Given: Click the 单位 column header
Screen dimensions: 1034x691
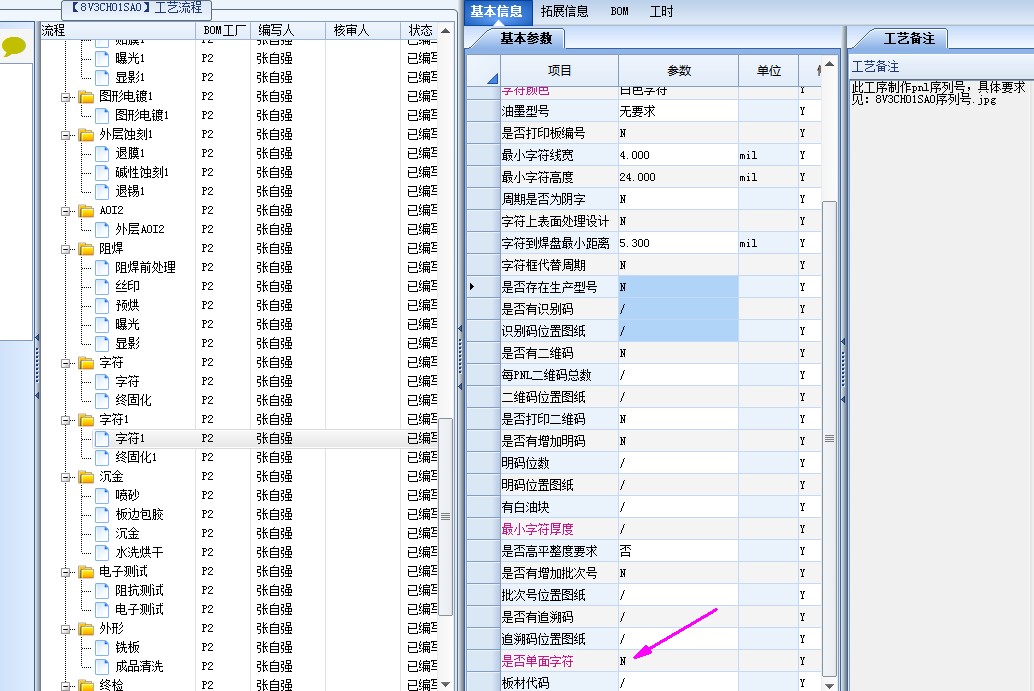Looking at the screenshot, I should pos(769,71).
